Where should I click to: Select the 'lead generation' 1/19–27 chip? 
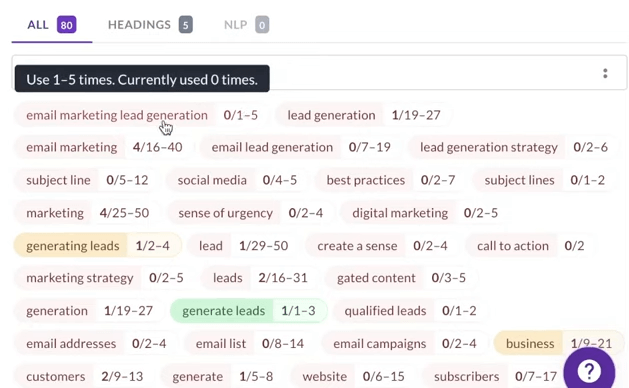[x=364, y=115]
